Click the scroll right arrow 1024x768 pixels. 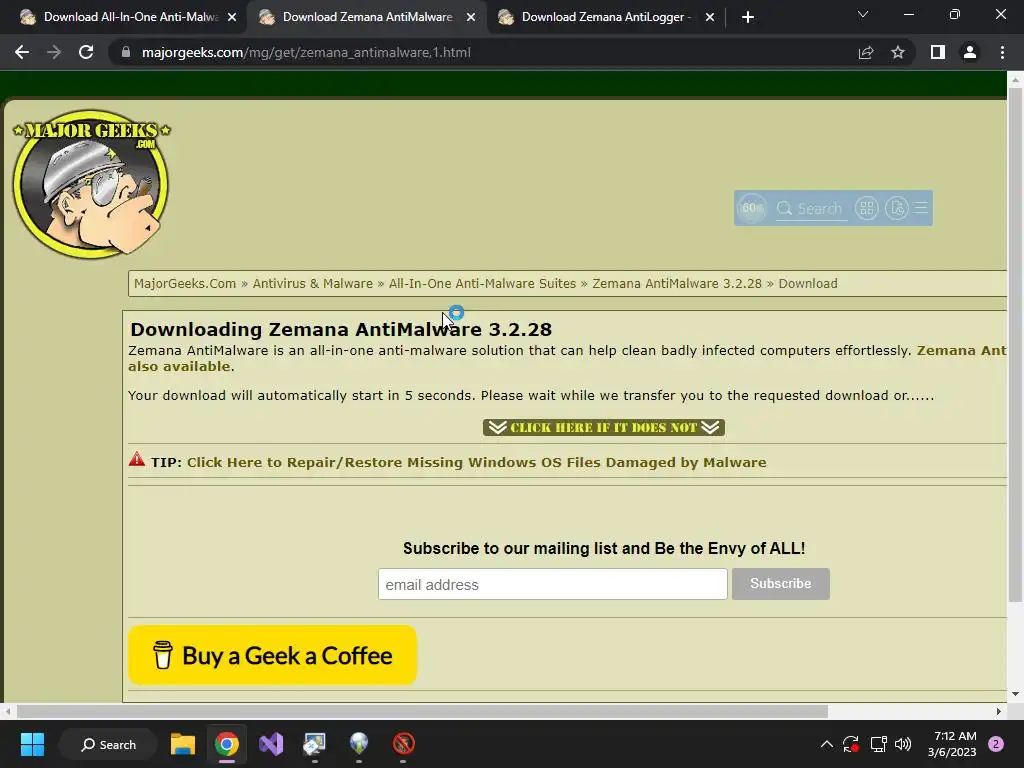point(999,711)
